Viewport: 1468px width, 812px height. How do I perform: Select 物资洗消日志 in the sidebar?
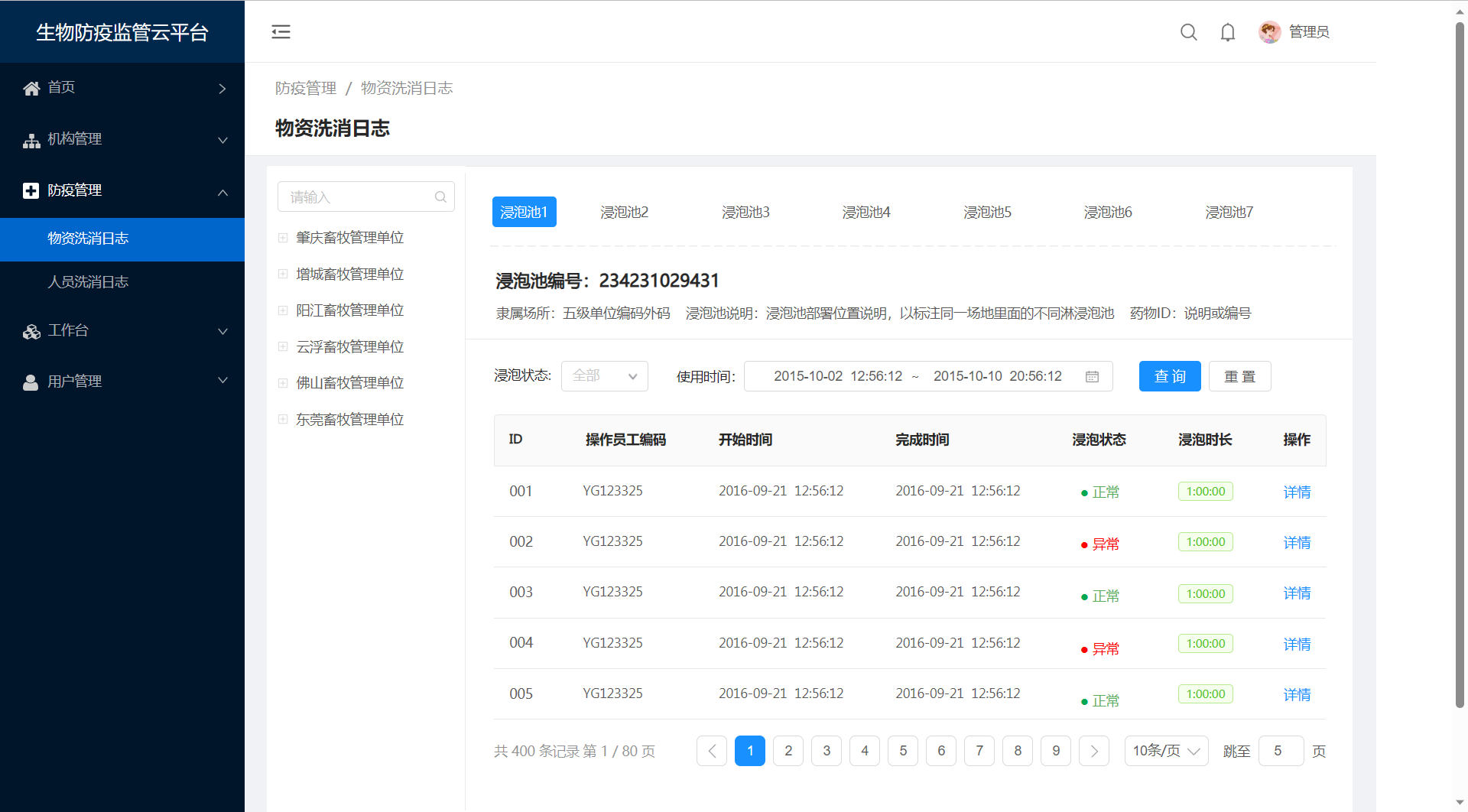point(122,239)
